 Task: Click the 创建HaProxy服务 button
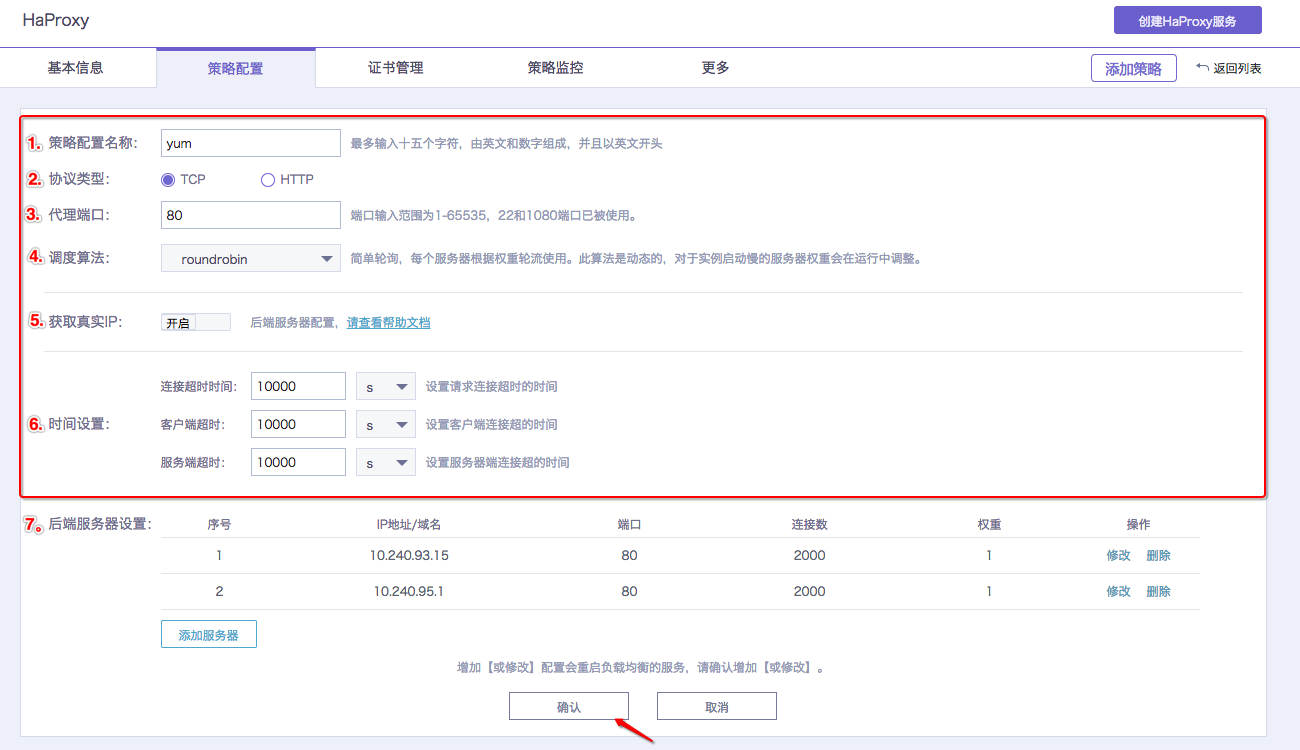(1187, 20)
